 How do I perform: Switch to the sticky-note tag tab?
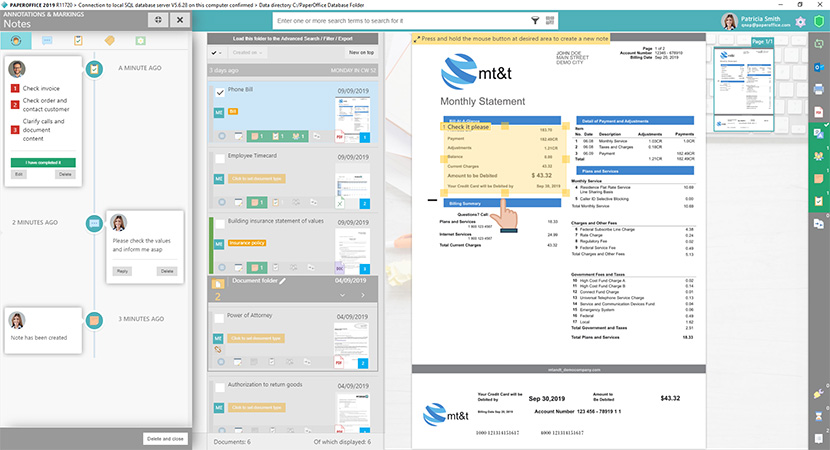pos(110,41)
